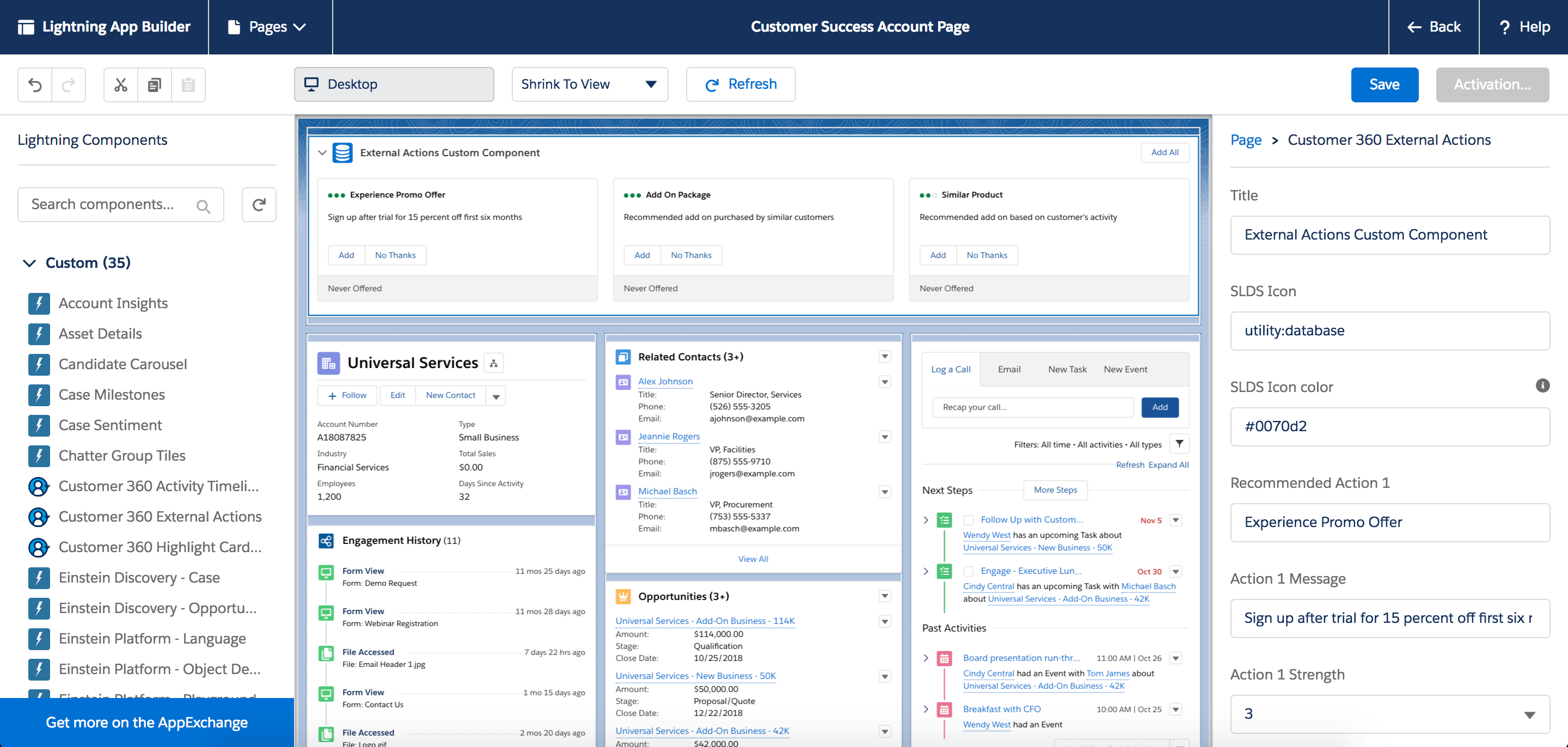This screenshot has width=1568, height=747.
Task: Click the Add button for Experience Promo Offer
Action: coord(347,255)
